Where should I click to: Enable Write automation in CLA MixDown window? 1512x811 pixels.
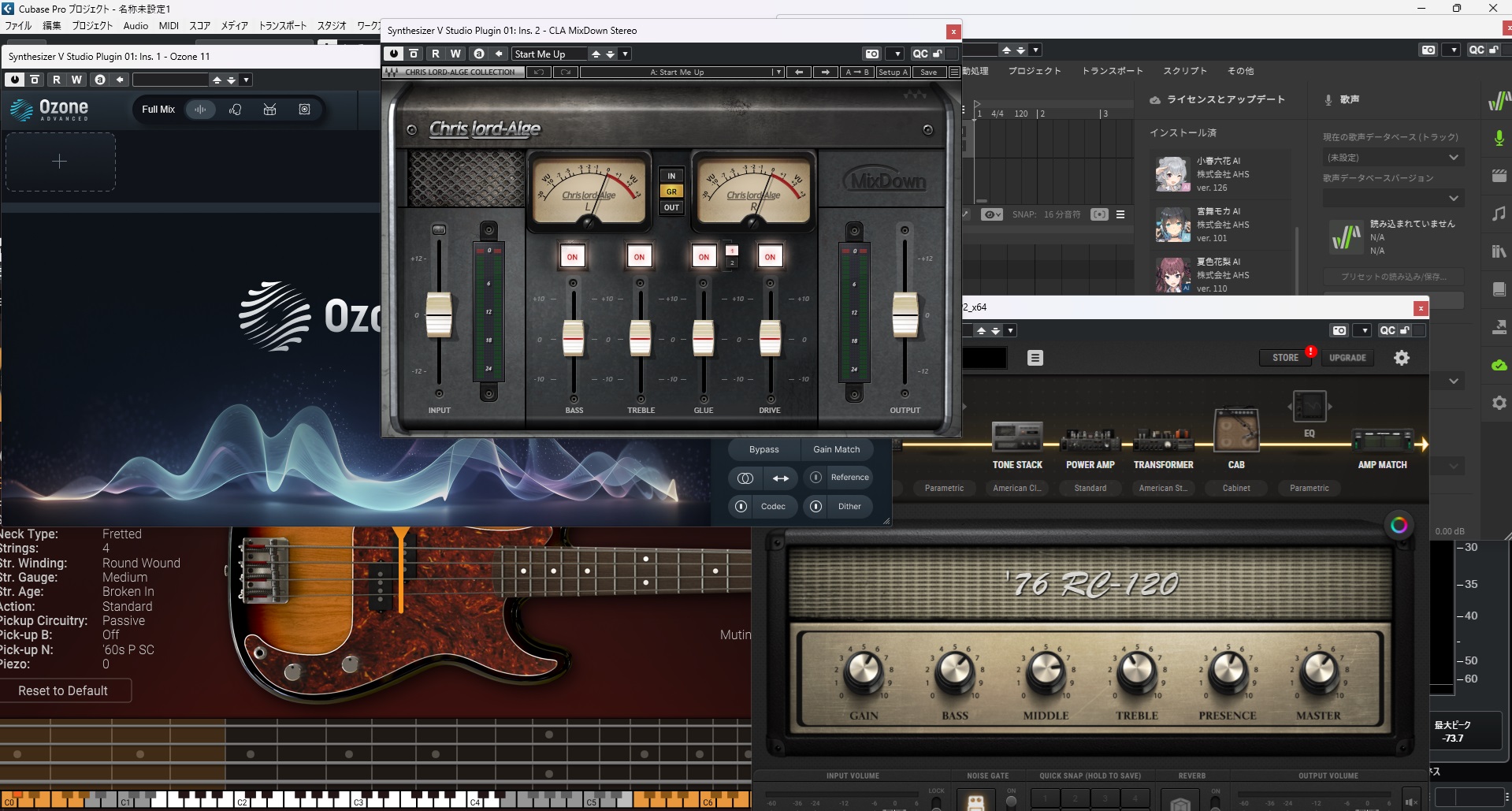pos(455,54)
